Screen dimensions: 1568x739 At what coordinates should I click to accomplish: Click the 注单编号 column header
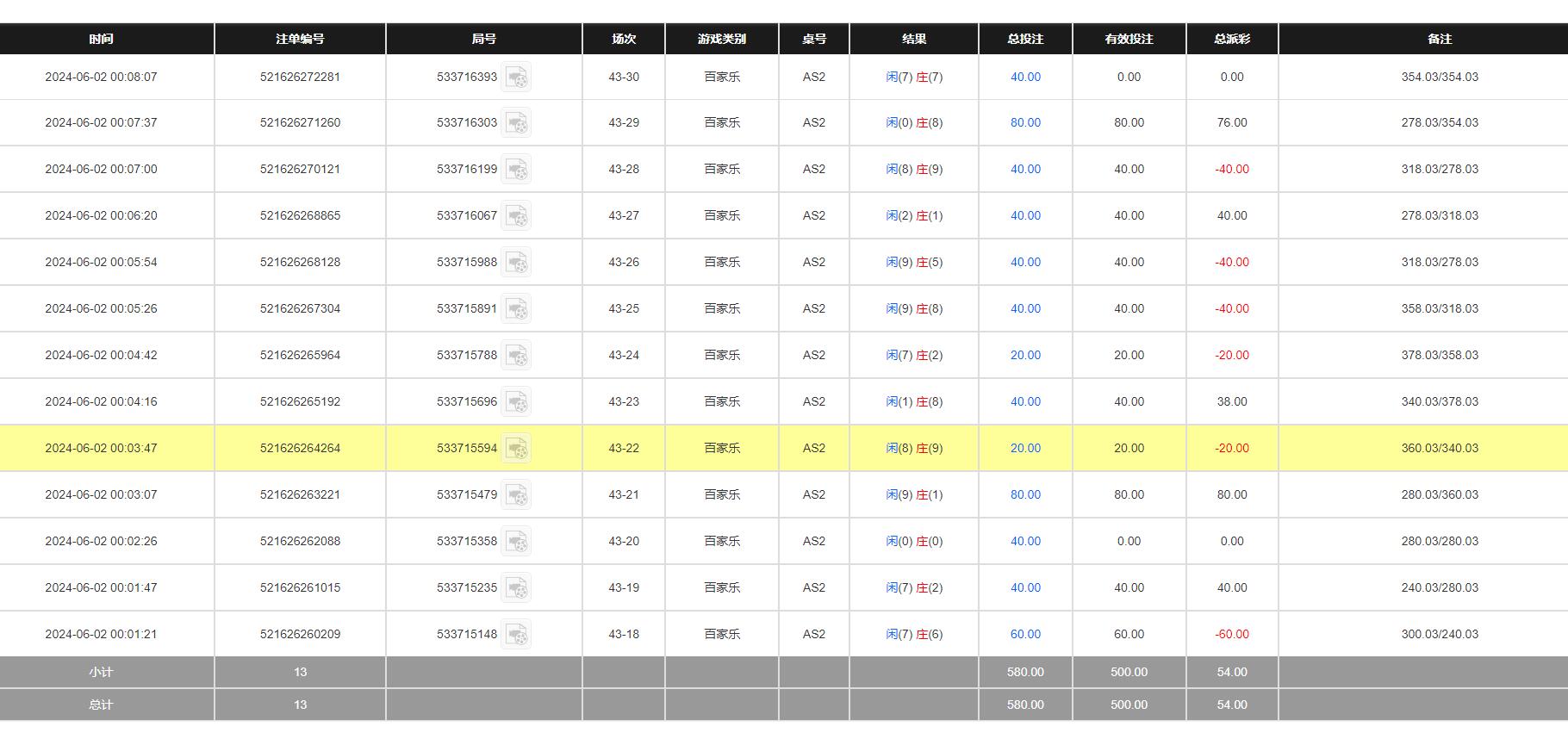point(300,39)
